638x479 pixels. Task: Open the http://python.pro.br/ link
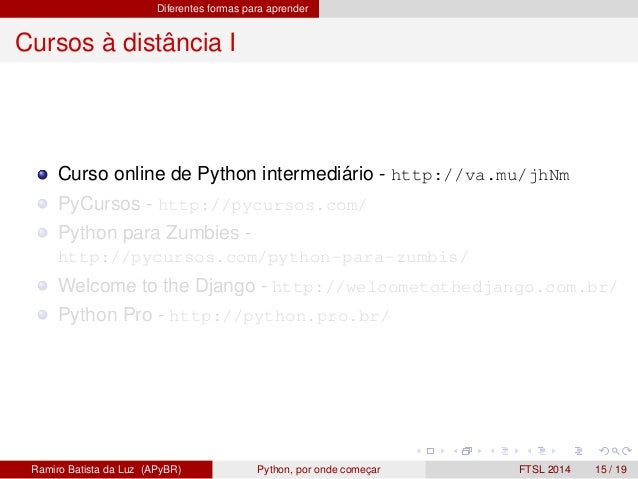(x=279, y=316)
